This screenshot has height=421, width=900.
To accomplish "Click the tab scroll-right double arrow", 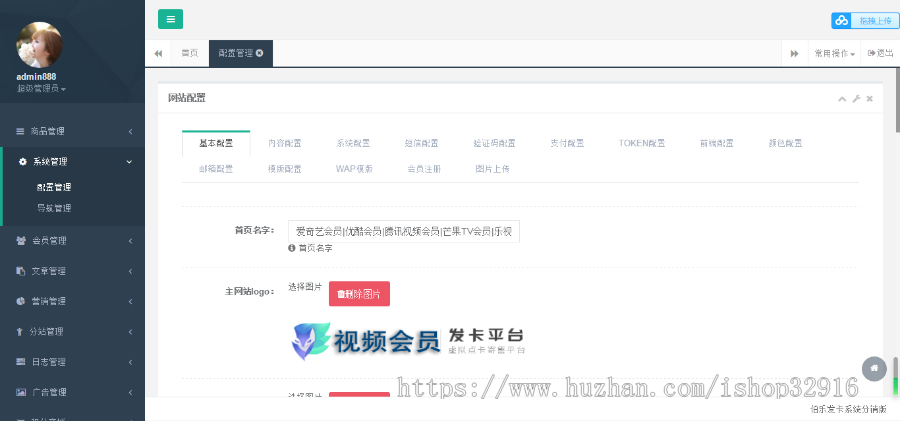I will coord(794,53).
